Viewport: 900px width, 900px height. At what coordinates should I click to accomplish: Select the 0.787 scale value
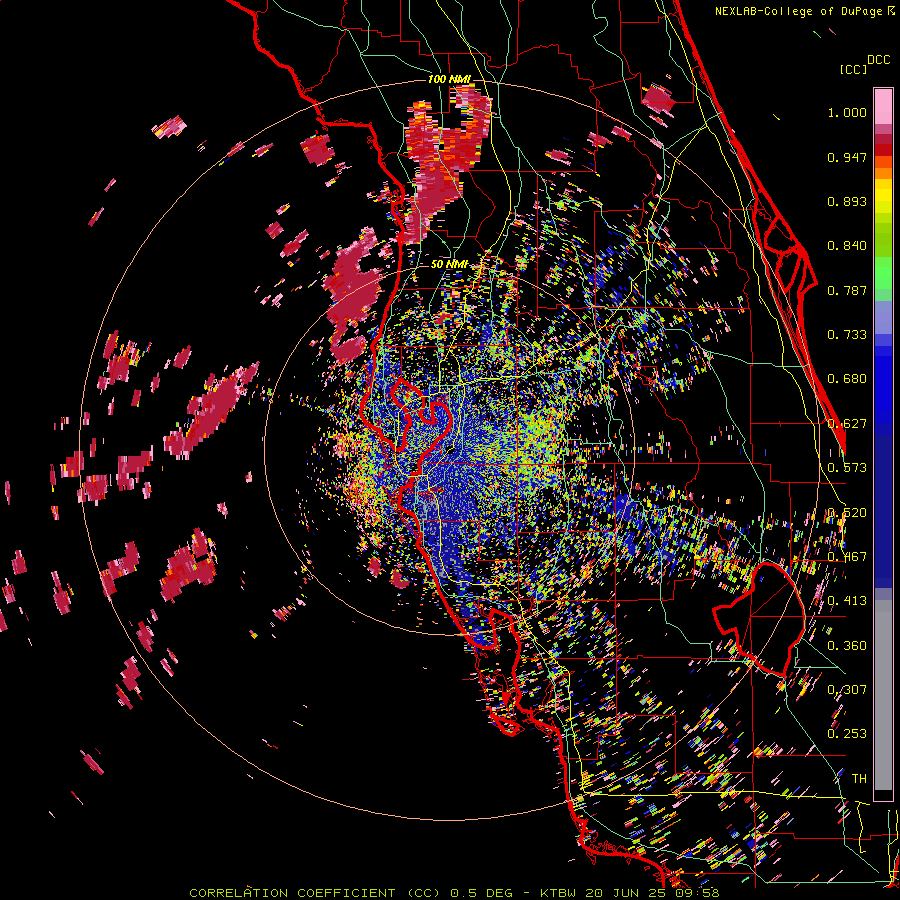[x=847, y=290]
